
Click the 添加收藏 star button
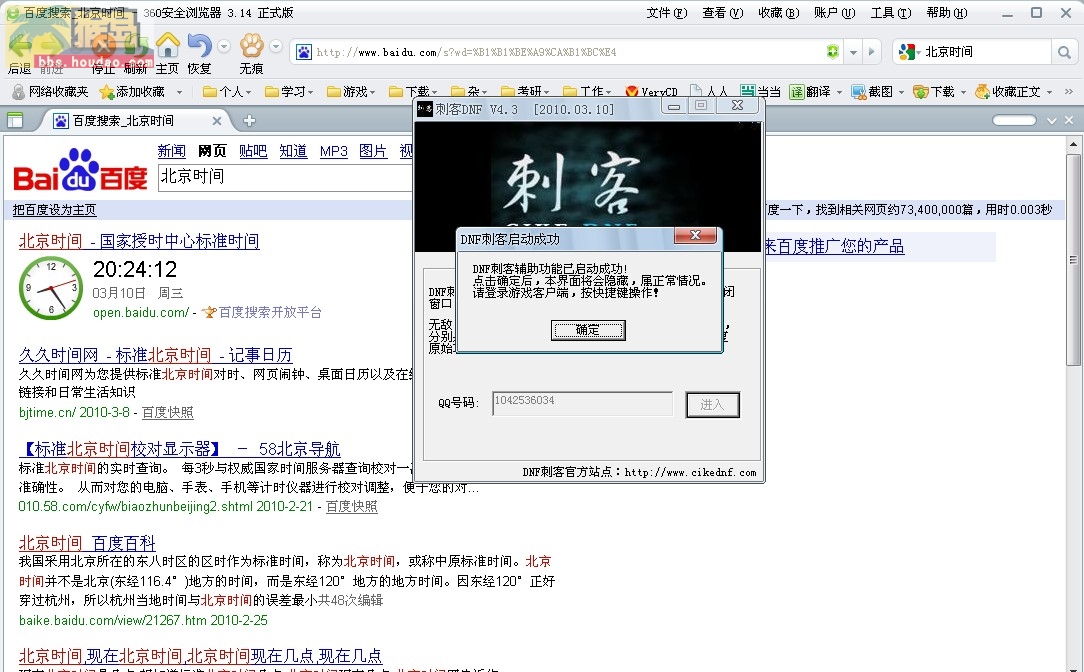click(132, 91)
